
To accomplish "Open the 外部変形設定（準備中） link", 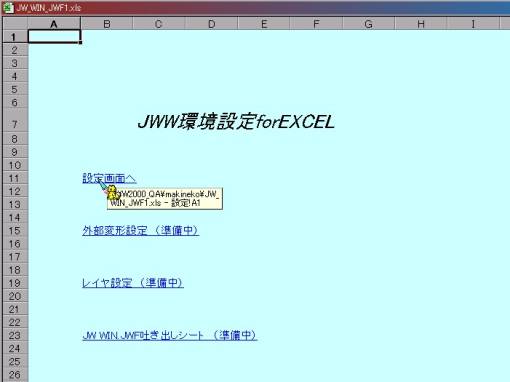I will pyautogui.click(x=140, y=230).
